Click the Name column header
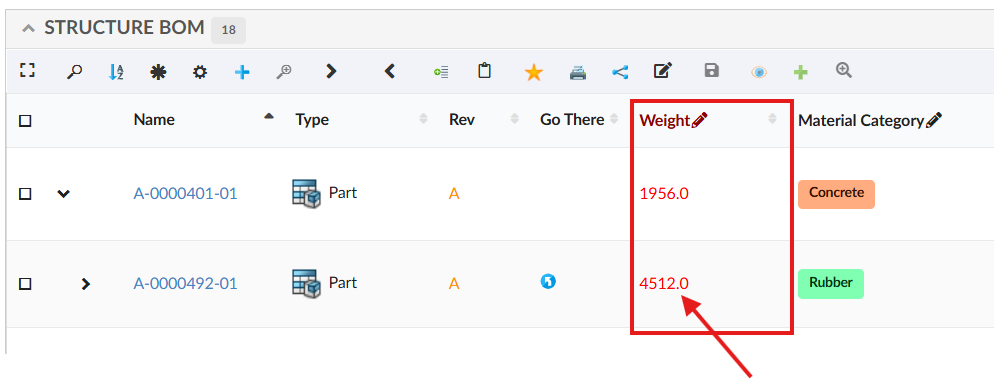 point(154,120)
